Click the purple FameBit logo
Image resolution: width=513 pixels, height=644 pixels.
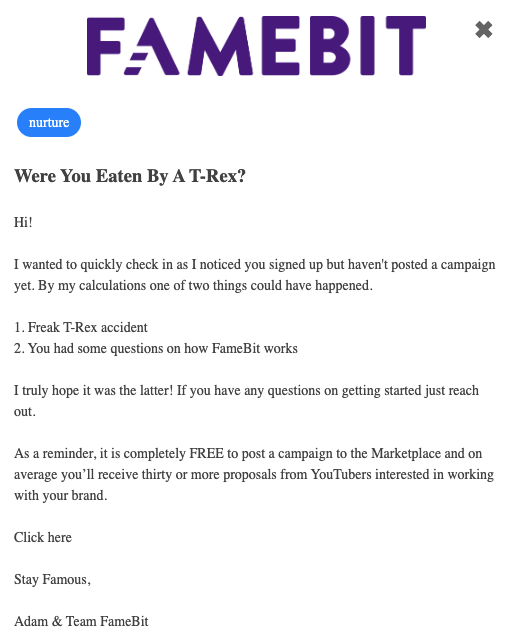point(256,46)
